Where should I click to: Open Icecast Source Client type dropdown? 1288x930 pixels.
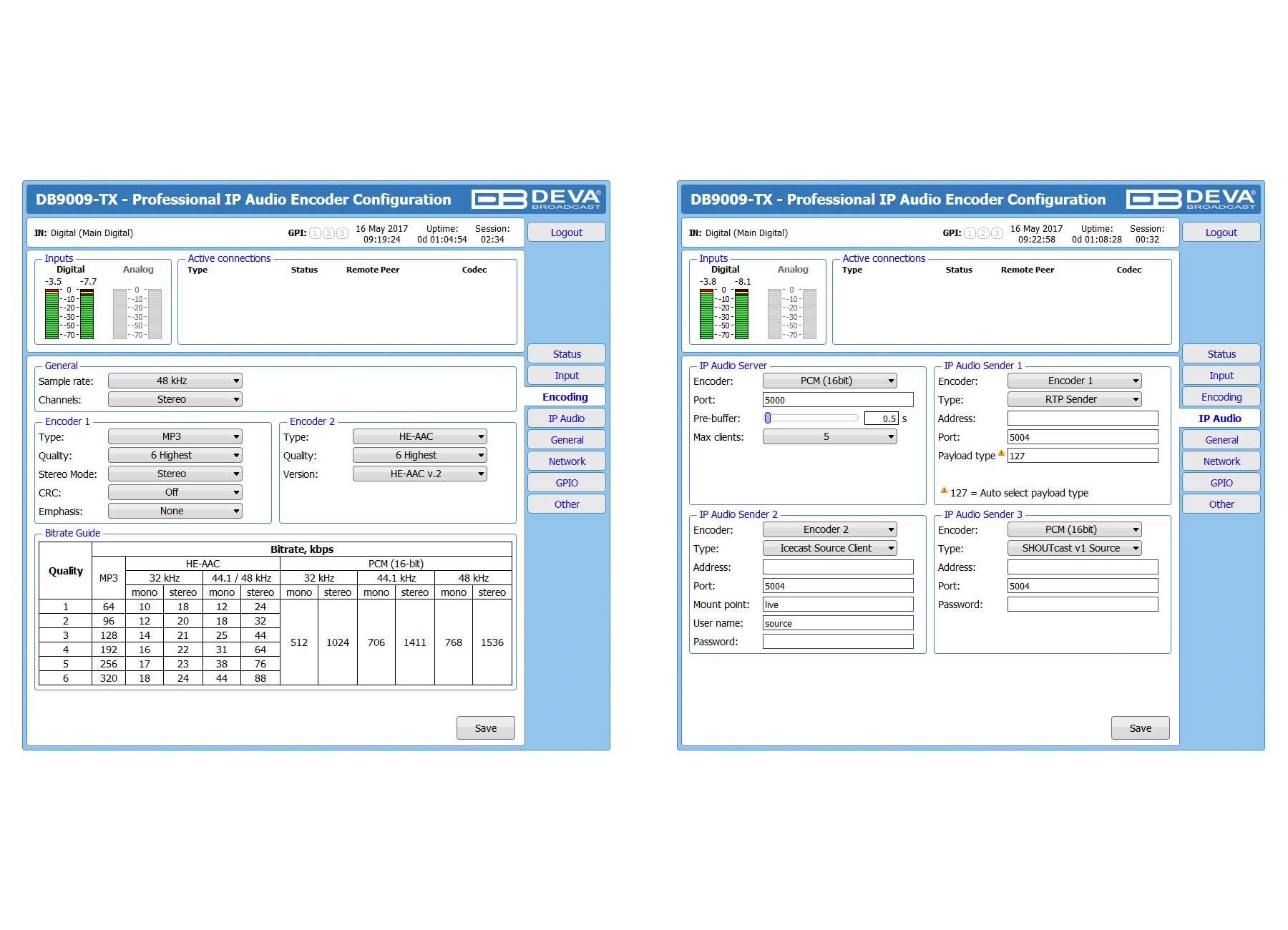[x=830, y=548]
